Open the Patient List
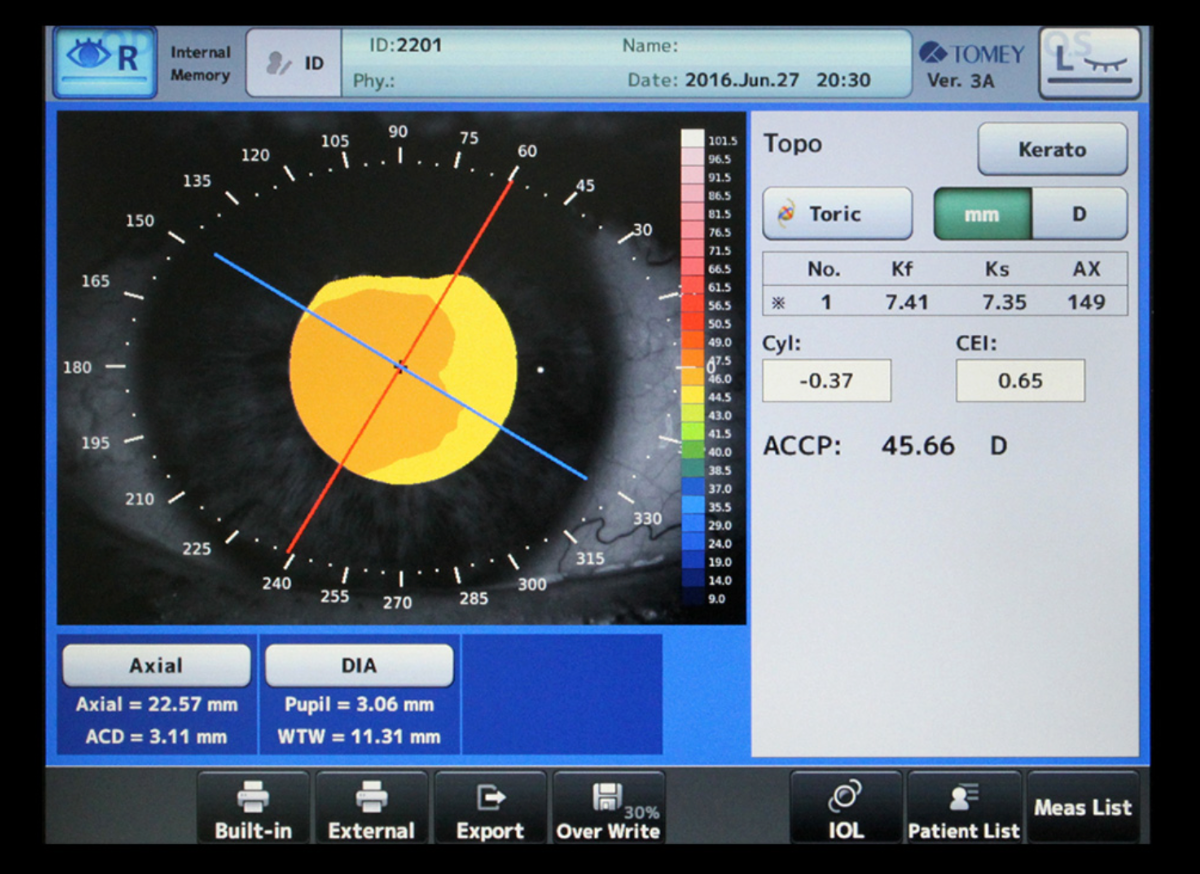 tap(964, 808)
